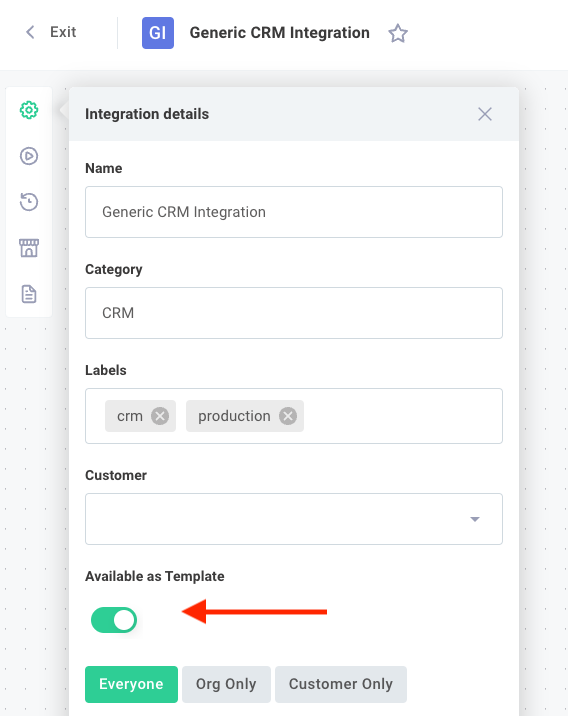Click the Generic CRM Integration header title

click(279, 33)
